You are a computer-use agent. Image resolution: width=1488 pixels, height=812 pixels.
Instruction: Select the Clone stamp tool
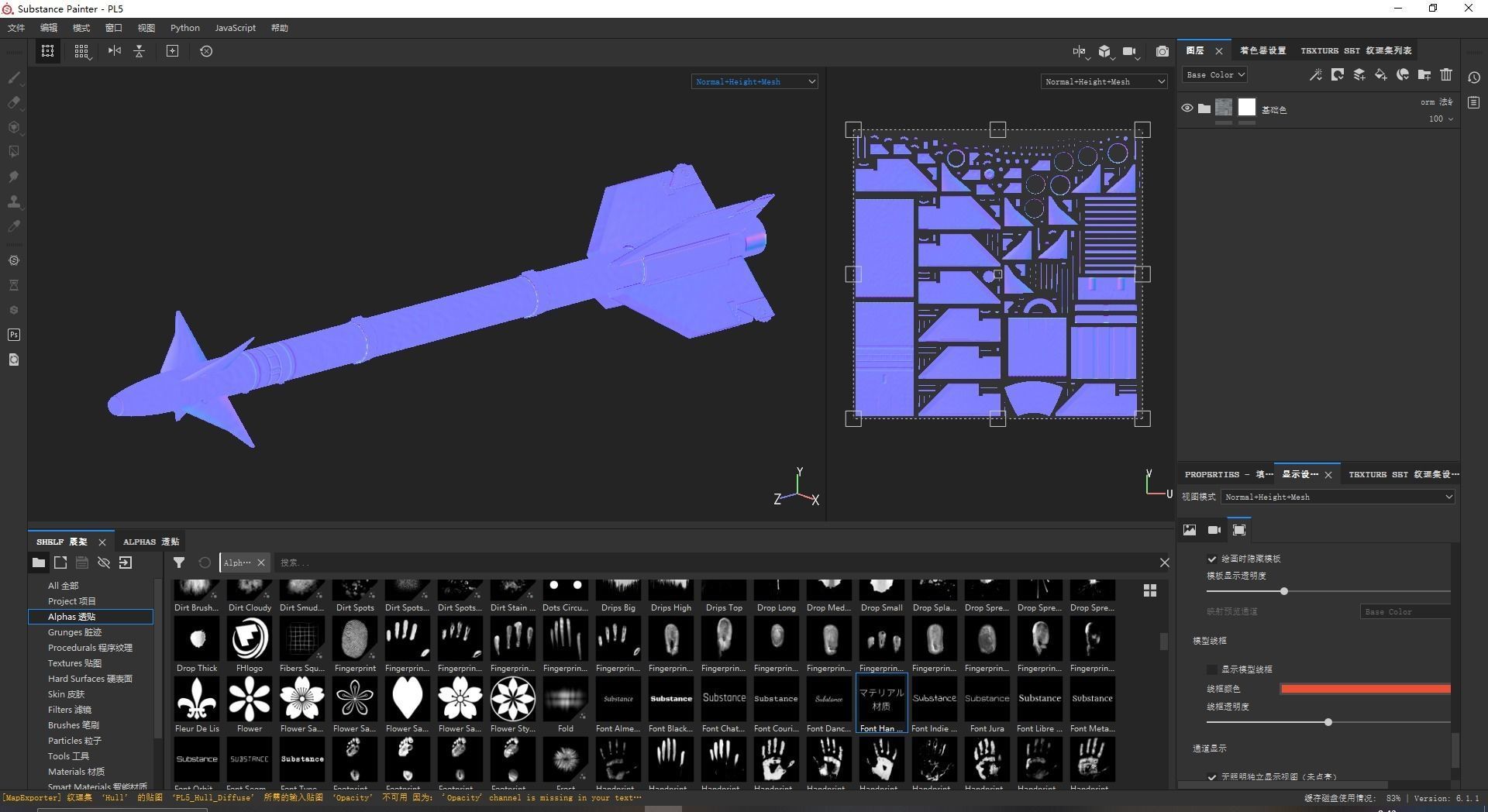14,201
